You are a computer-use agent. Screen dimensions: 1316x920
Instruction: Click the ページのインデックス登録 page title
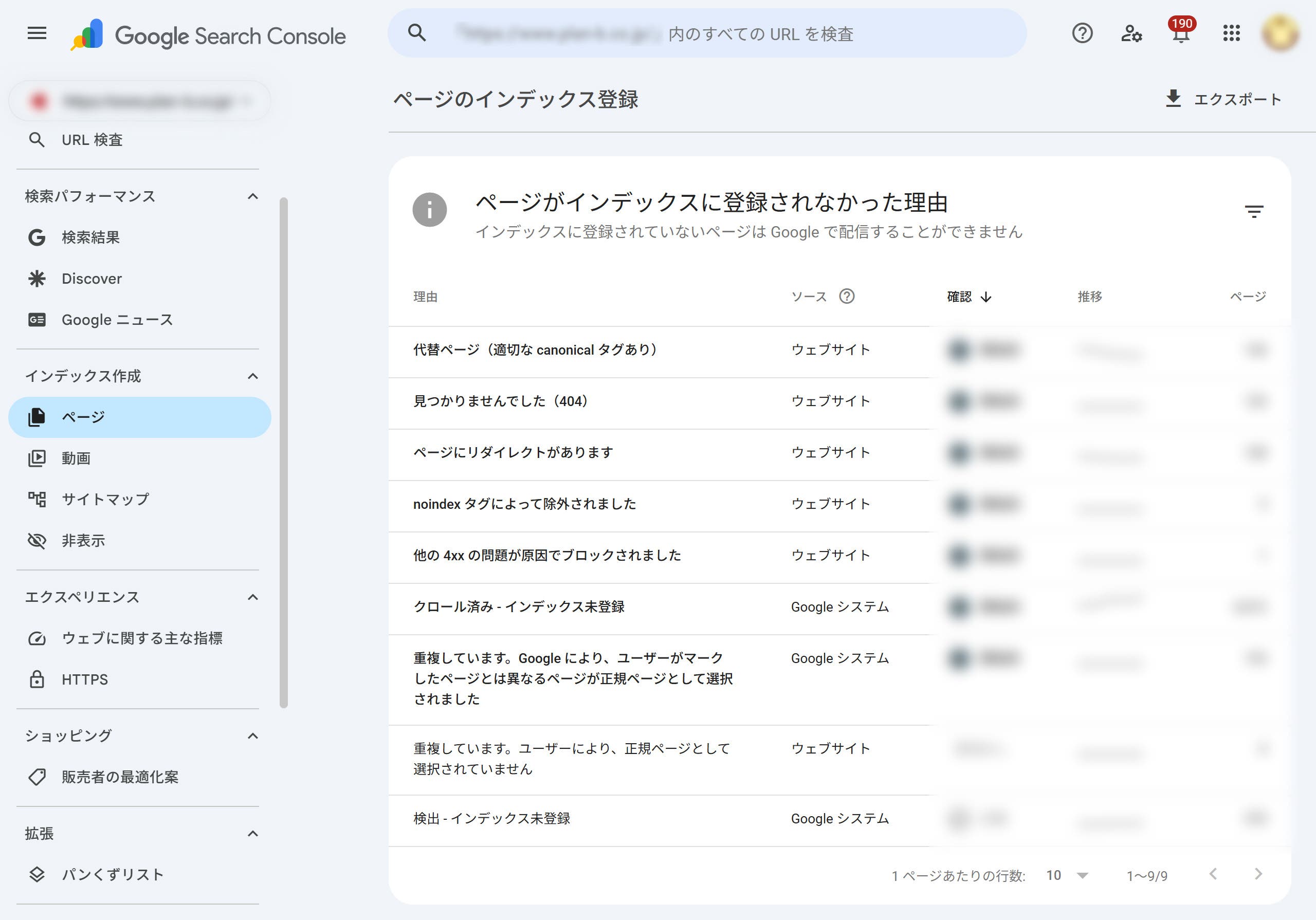[x=515, y=99]
